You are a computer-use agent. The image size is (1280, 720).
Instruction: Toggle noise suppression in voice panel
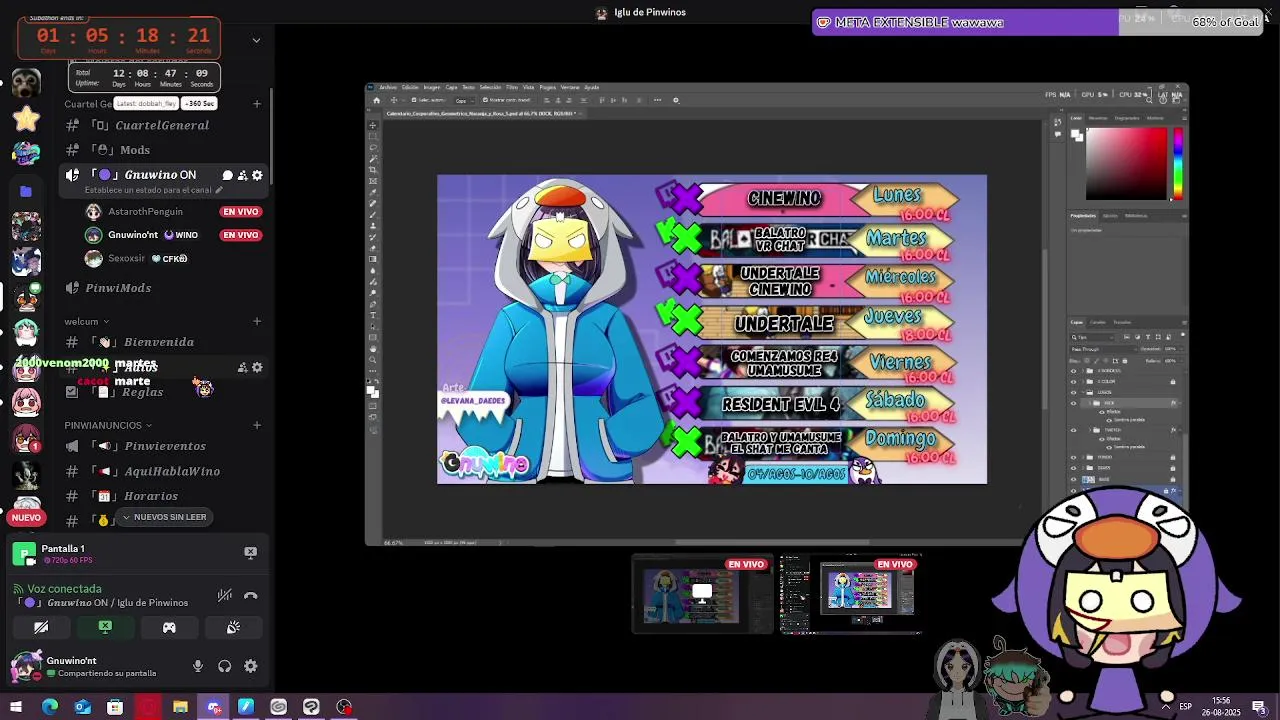click(225, 596)
